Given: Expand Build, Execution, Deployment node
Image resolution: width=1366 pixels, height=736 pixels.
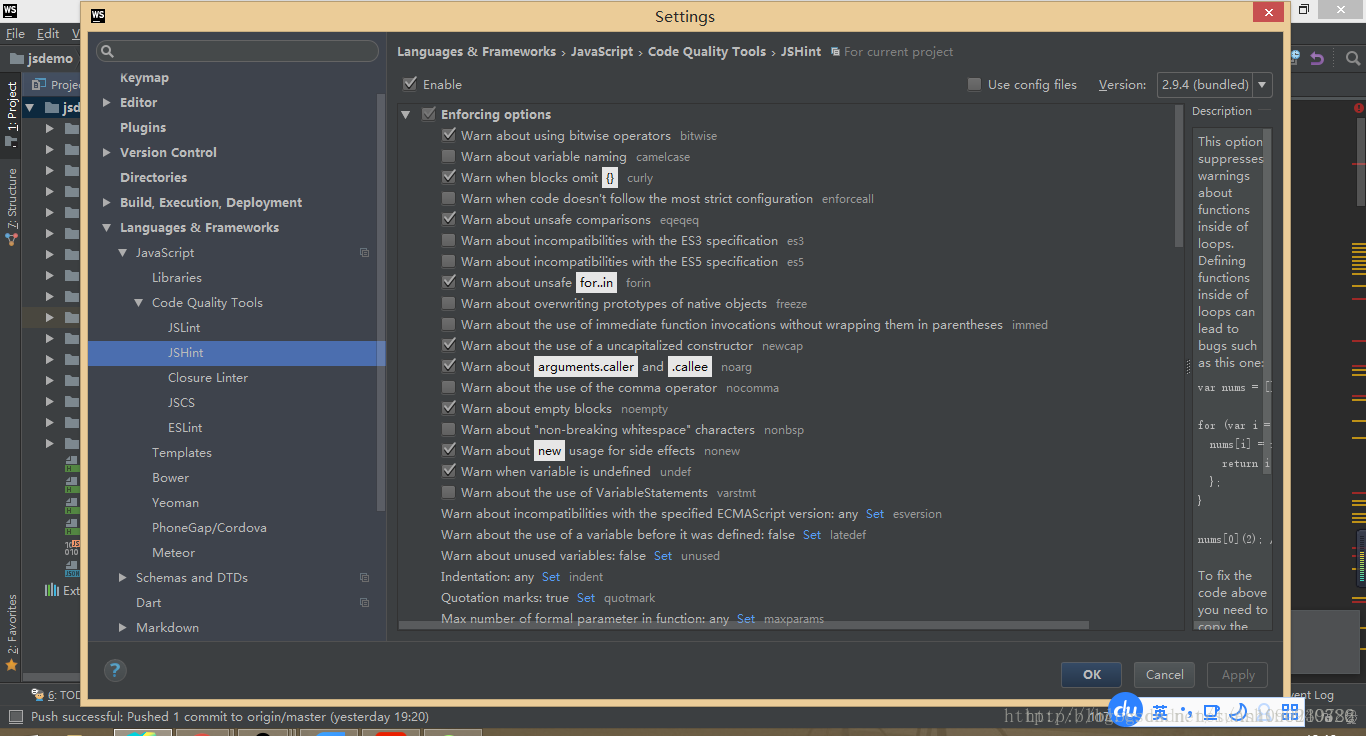Looking at the screenshot, I should [x=107, y=202].
